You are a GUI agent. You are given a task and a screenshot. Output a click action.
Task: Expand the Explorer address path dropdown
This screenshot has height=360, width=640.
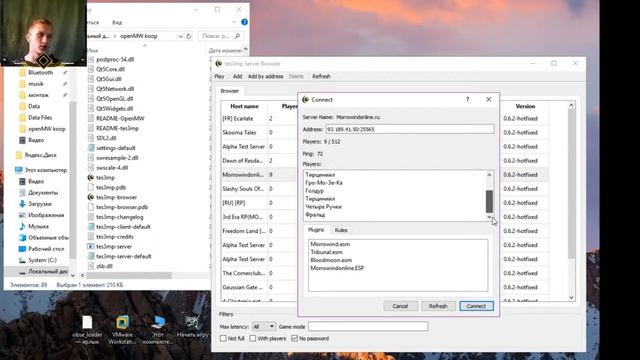tap(180, 36)
